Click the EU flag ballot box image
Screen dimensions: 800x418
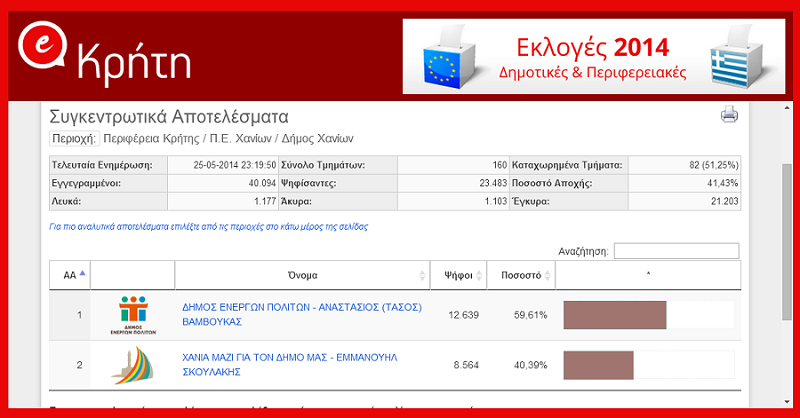455,56
